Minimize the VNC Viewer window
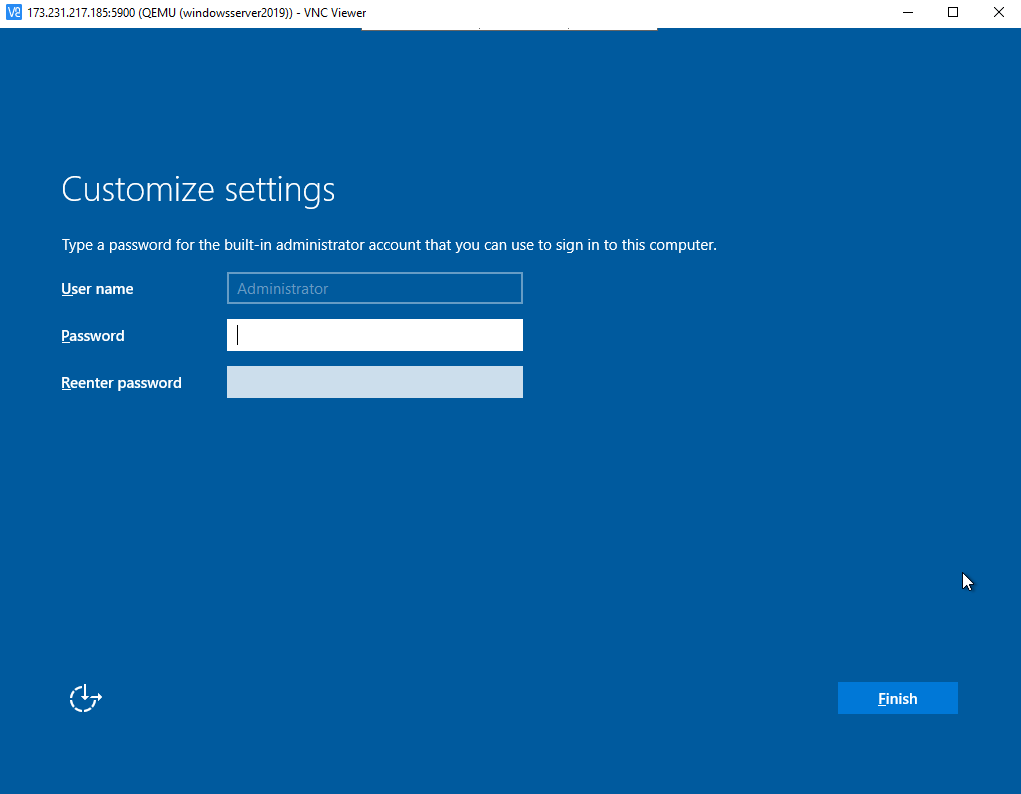Viewport: 1021px width, 794px height. (908, 12)
